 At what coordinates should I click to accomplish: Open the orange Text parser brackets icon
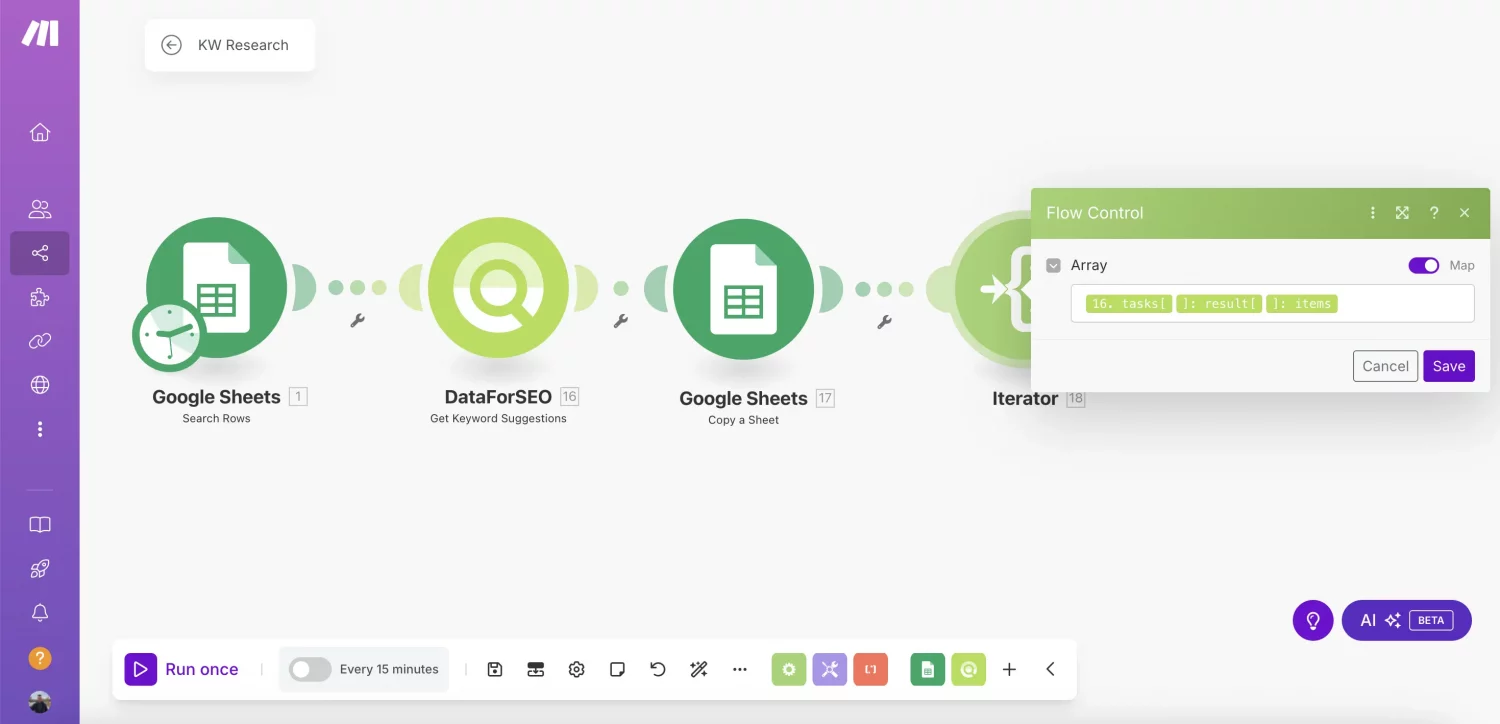pyautogui.click(x=871, y=669)
